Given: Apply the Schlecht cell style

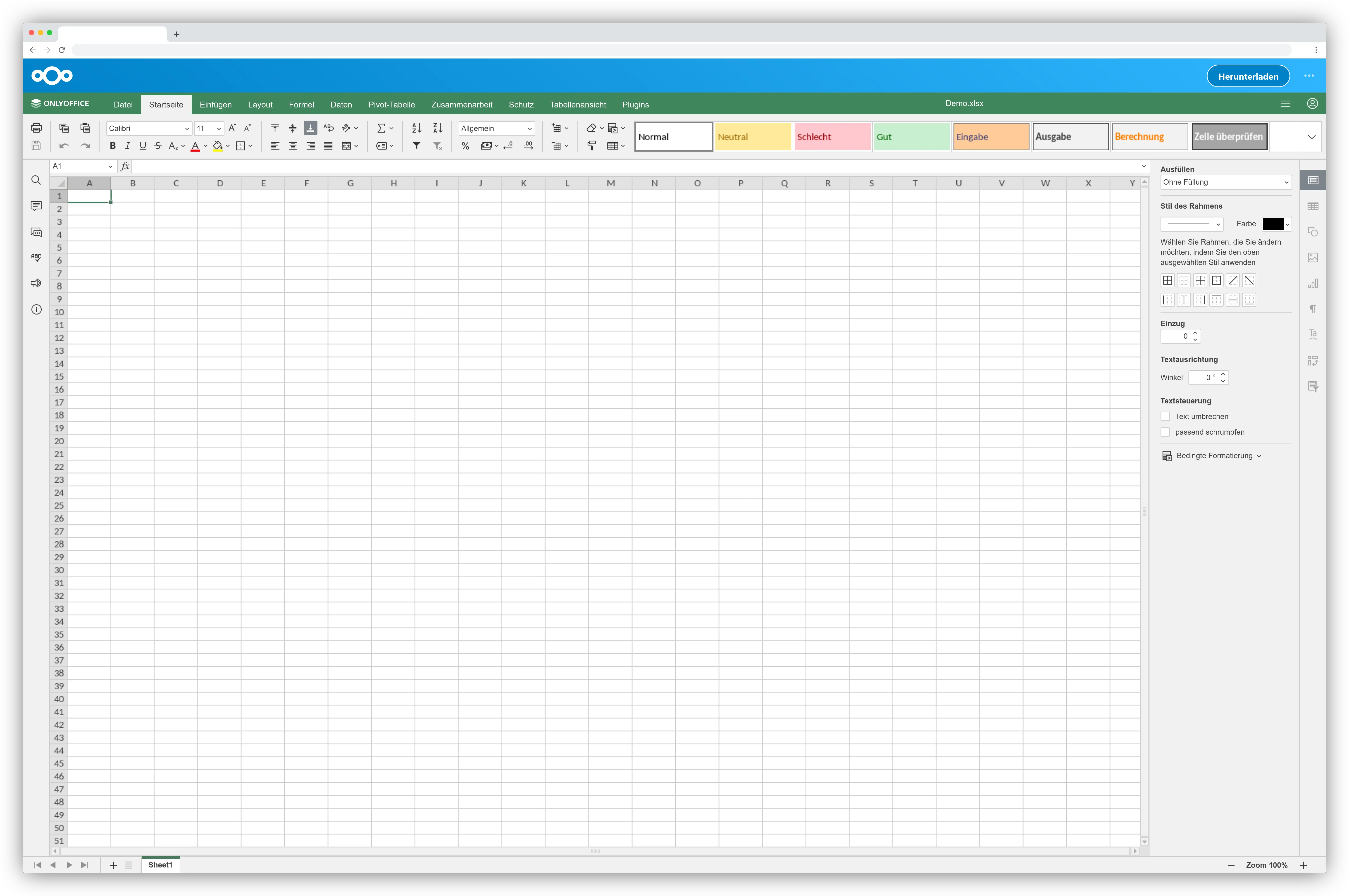Looking at the screenshot, I should [x=832, y=137].
